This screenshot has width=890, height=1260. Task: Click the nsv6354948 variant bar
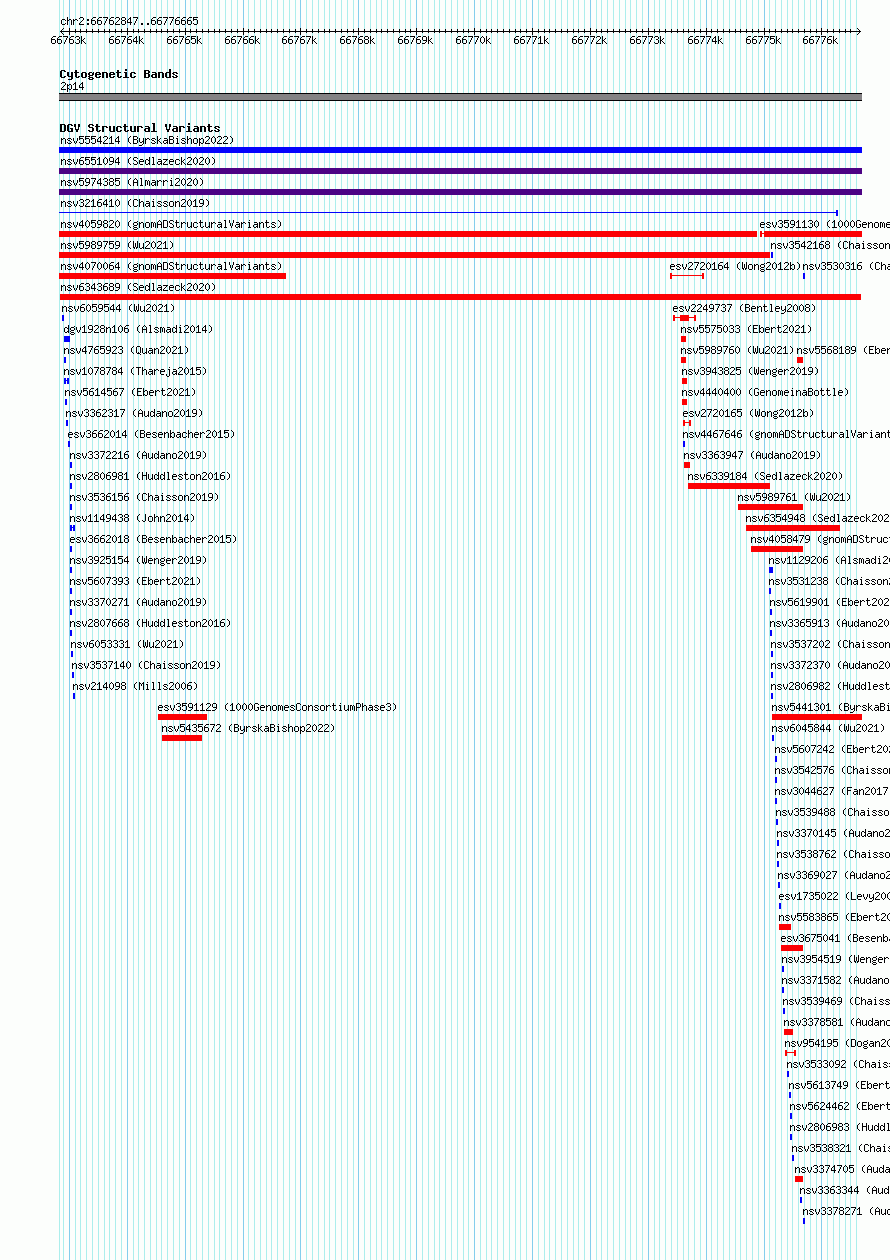pos(793,528)
